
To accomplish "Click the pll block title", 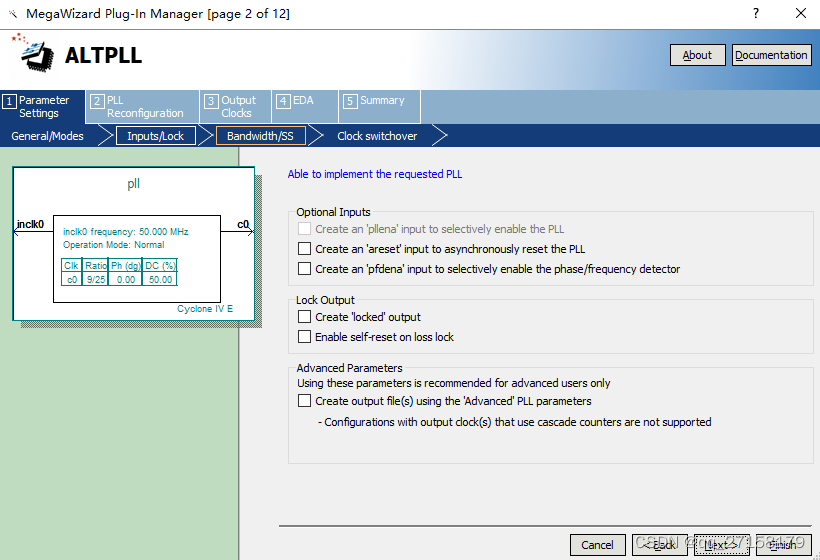I will [x=133, y=184].
